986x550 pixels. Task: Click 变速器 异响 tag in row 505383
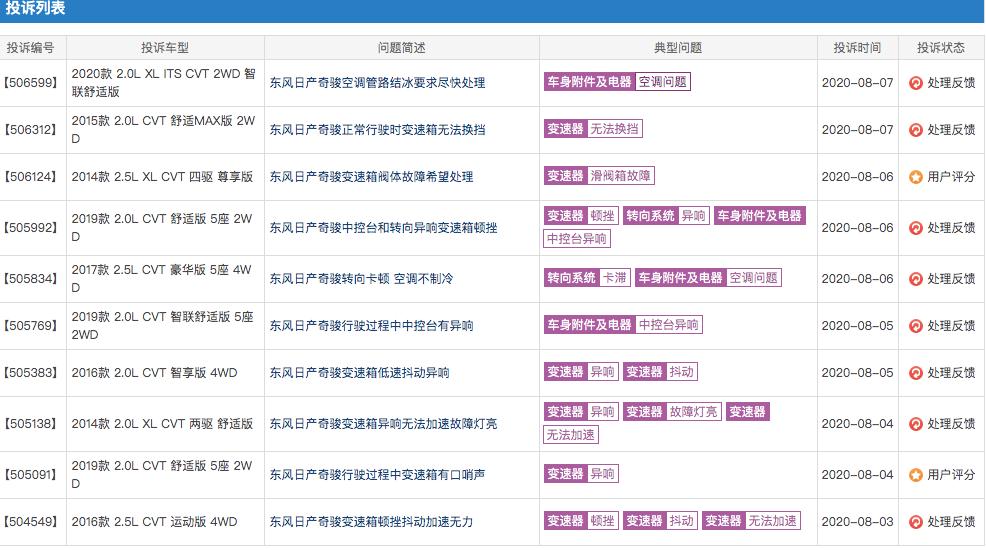(x=581, y=372)
